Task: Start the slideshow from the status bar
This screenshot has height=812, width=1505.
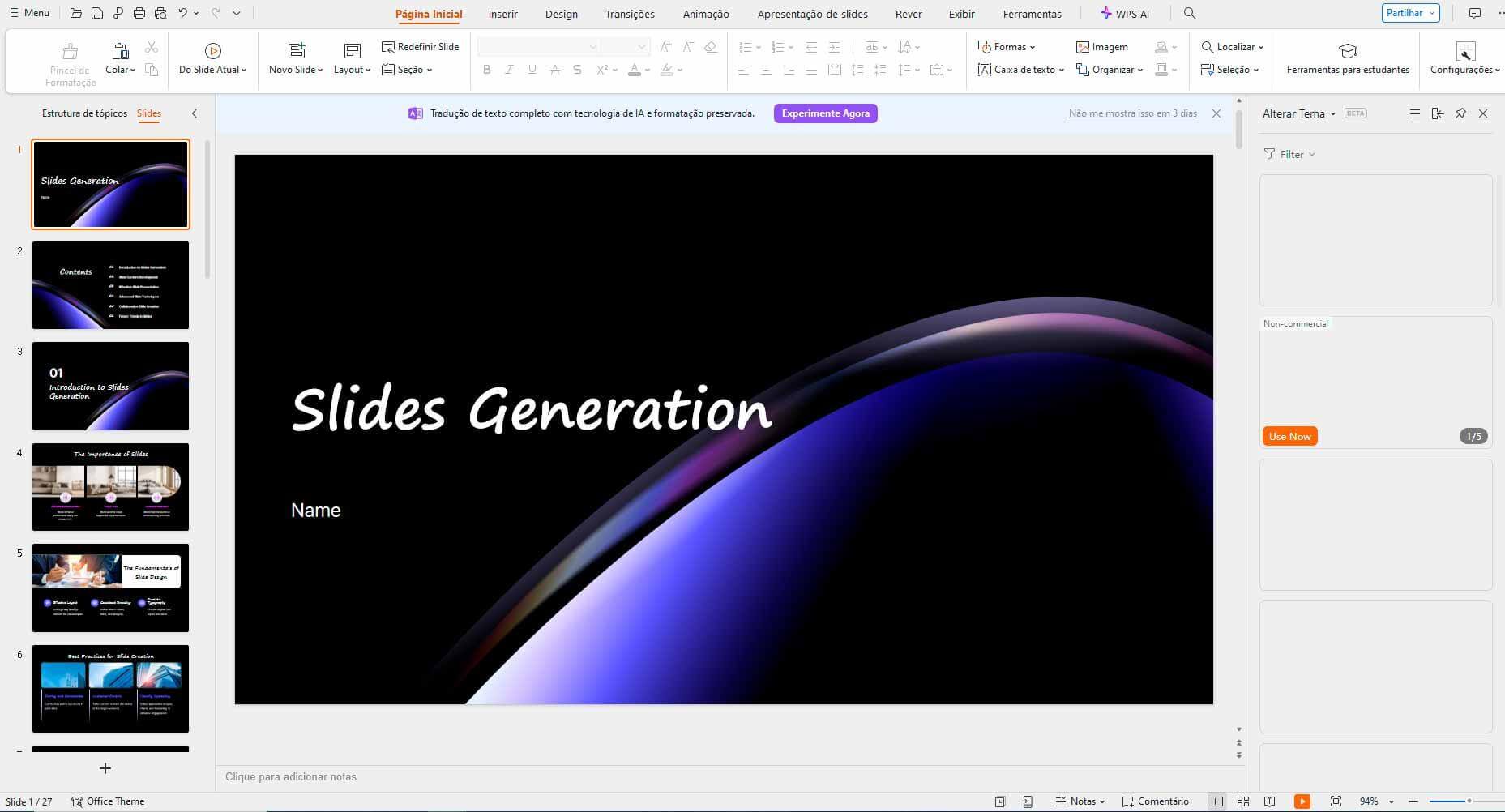Action: (1303, 801)
